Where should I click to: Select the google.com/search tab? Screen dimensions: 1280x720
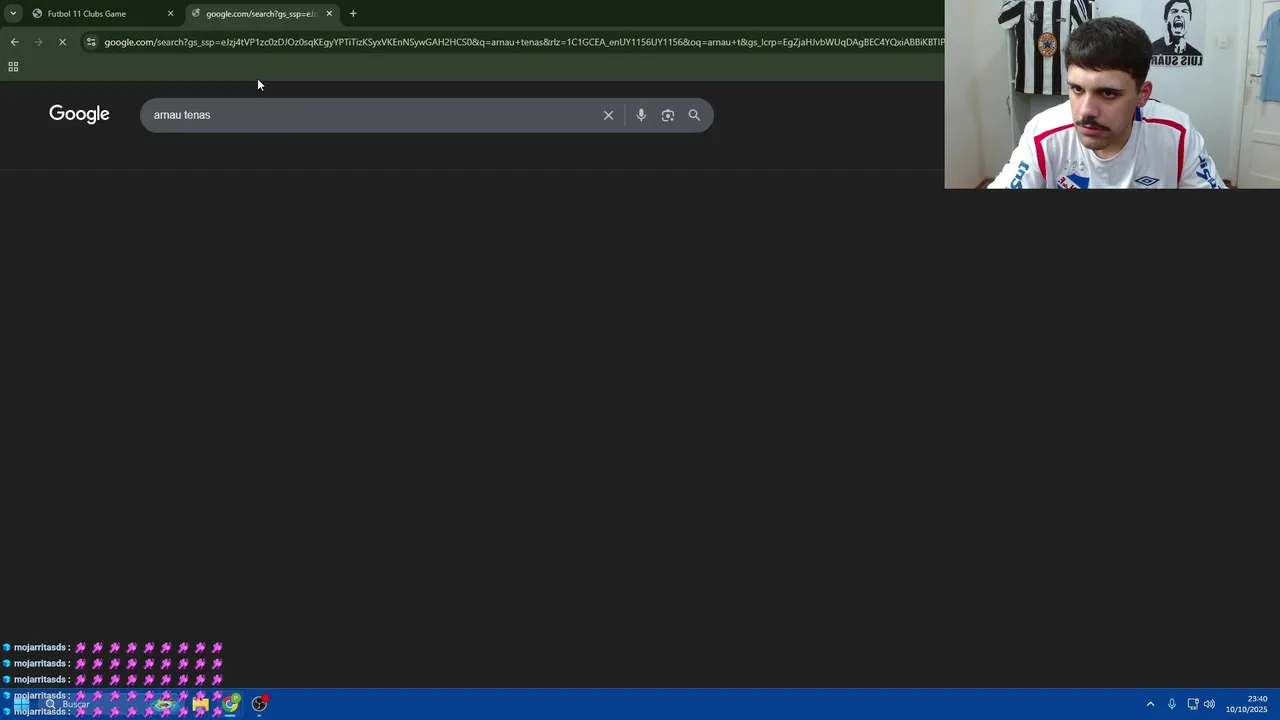pyautogui.click(x=262, y=14)
